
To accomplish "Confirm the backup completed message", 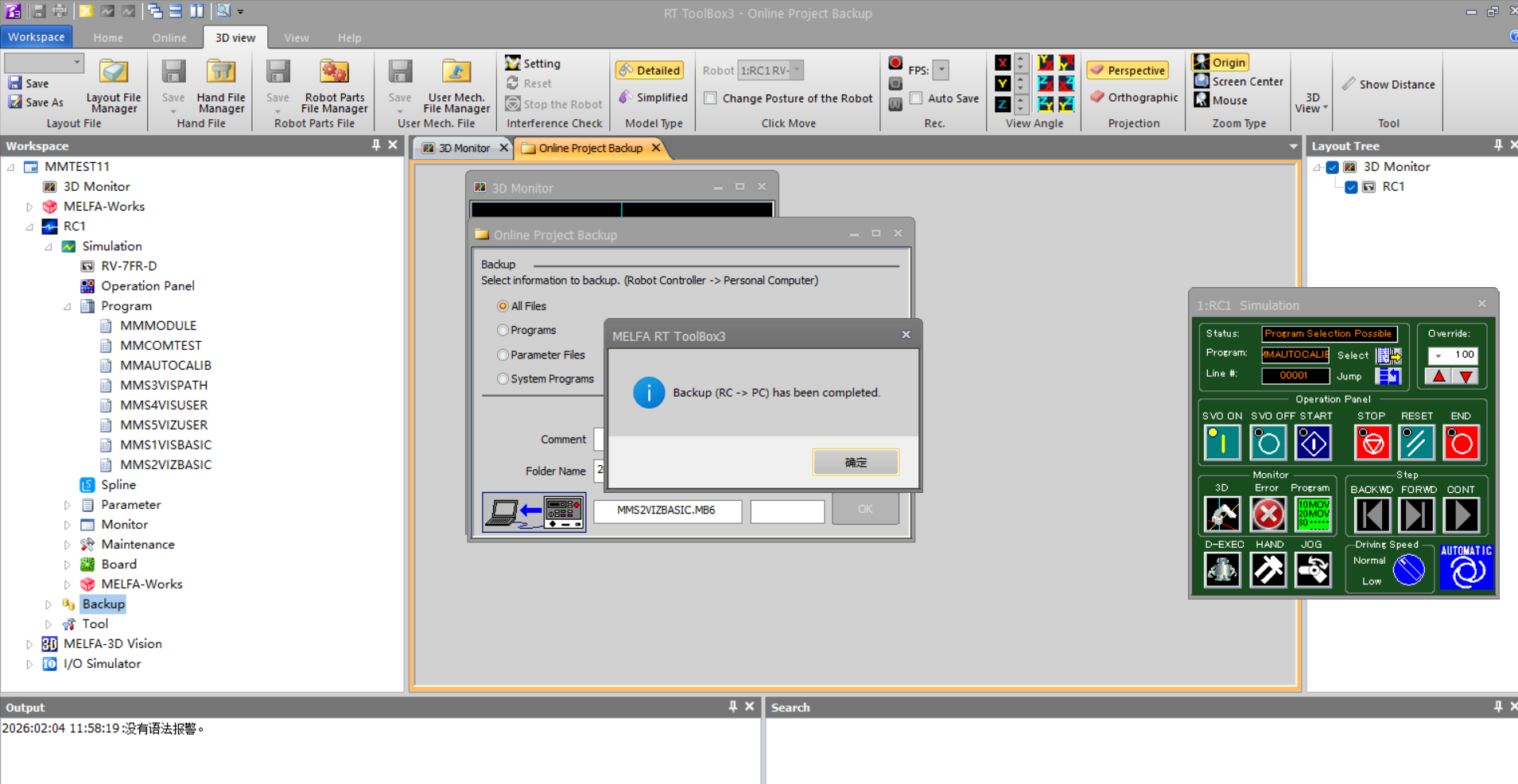I will click(856, 462).
